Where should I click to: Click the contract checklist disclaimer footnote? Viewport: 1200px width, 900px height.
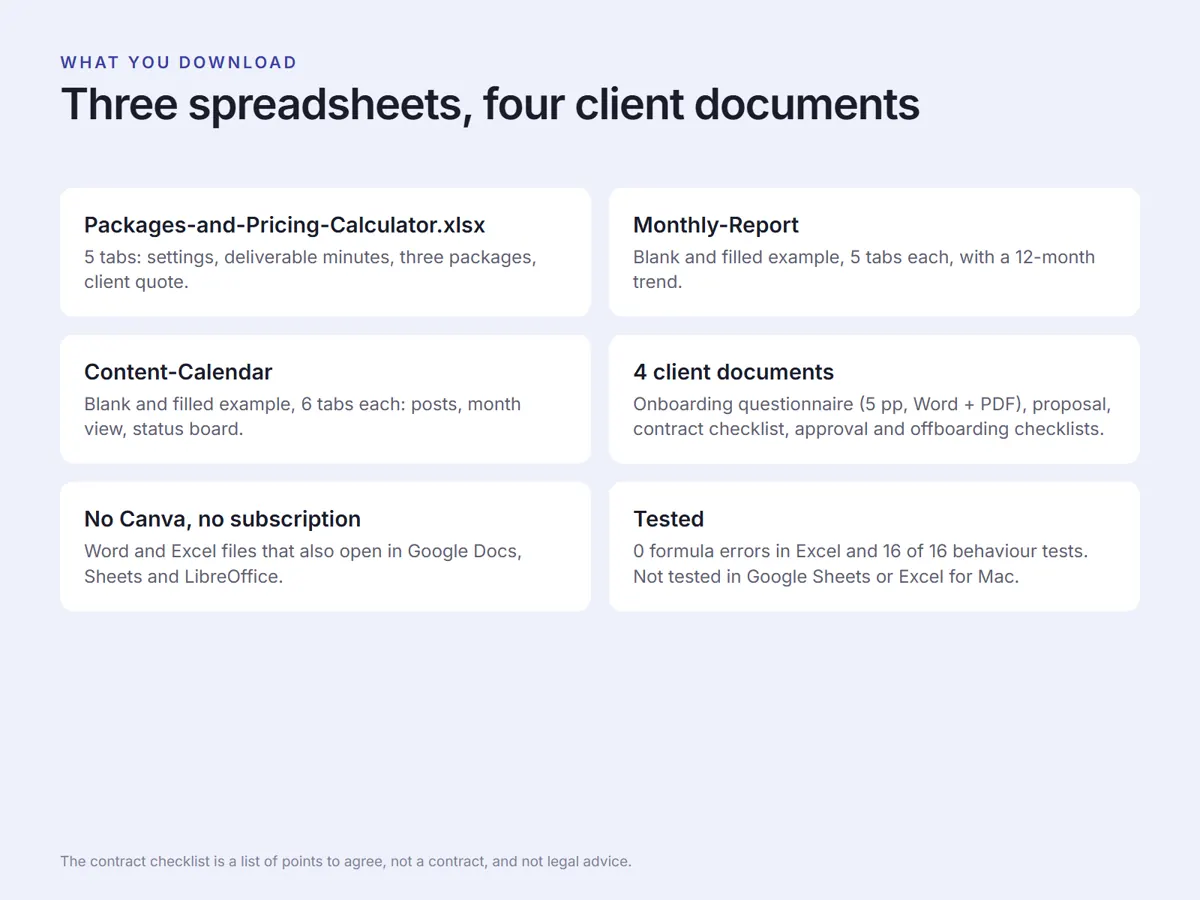[x=346, y=861]
